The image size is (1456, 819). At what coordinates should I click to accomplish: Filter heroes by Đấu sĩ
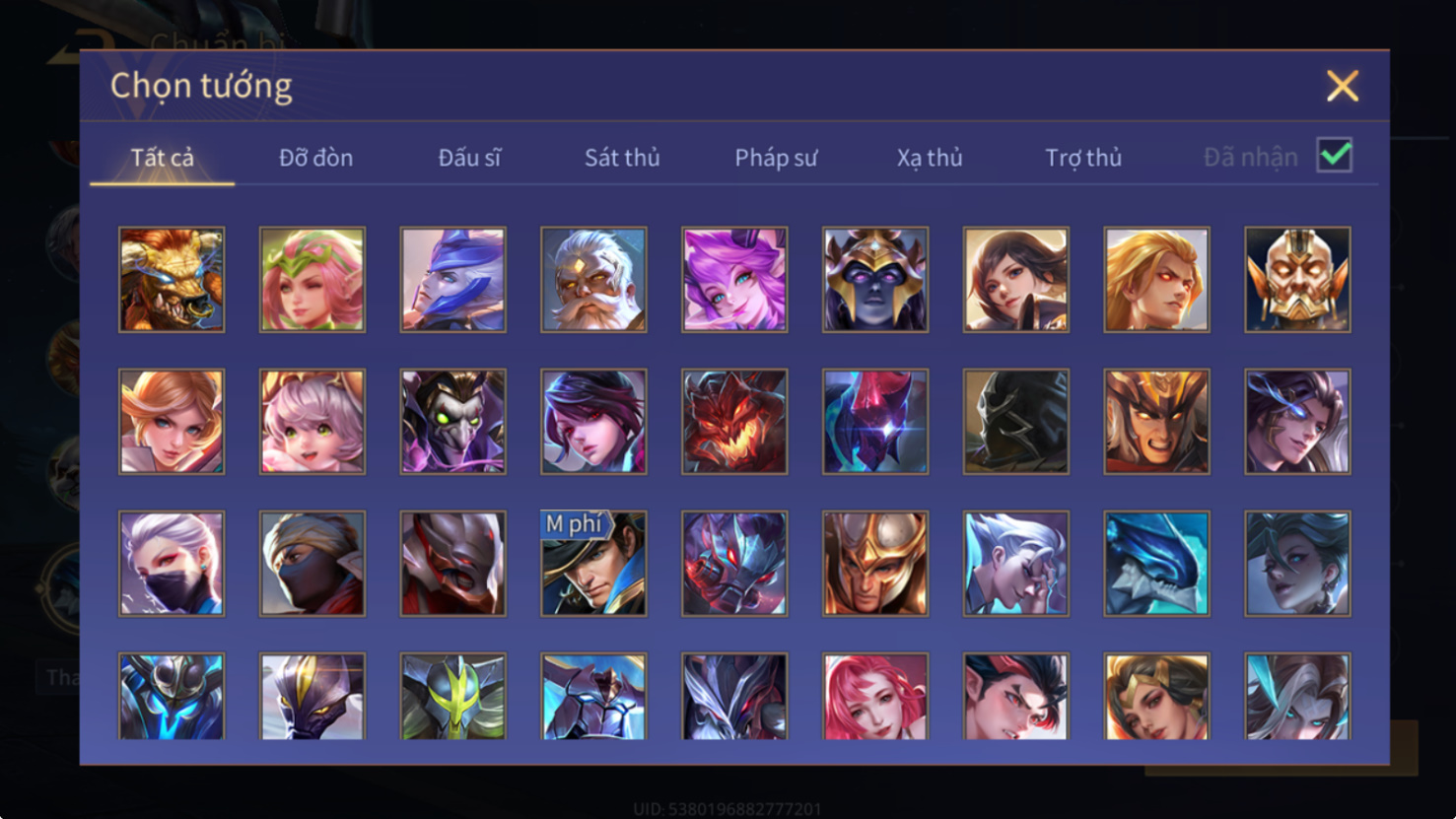coord(469,158)
